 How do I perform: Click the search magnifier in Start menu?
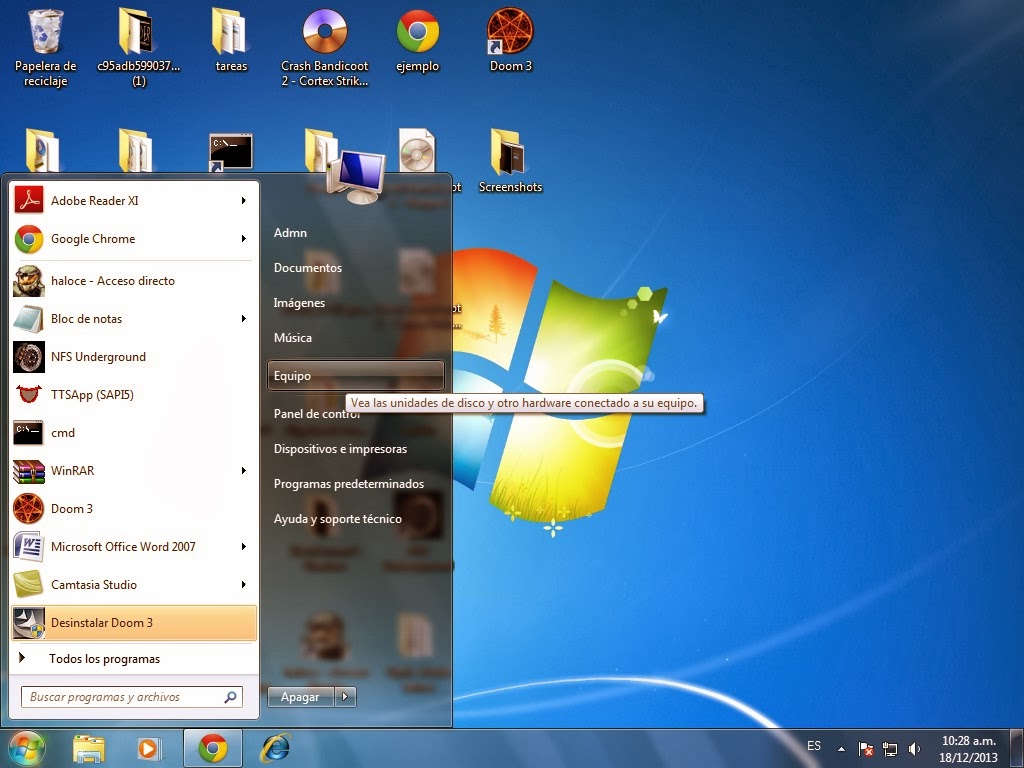coord(231,697)
